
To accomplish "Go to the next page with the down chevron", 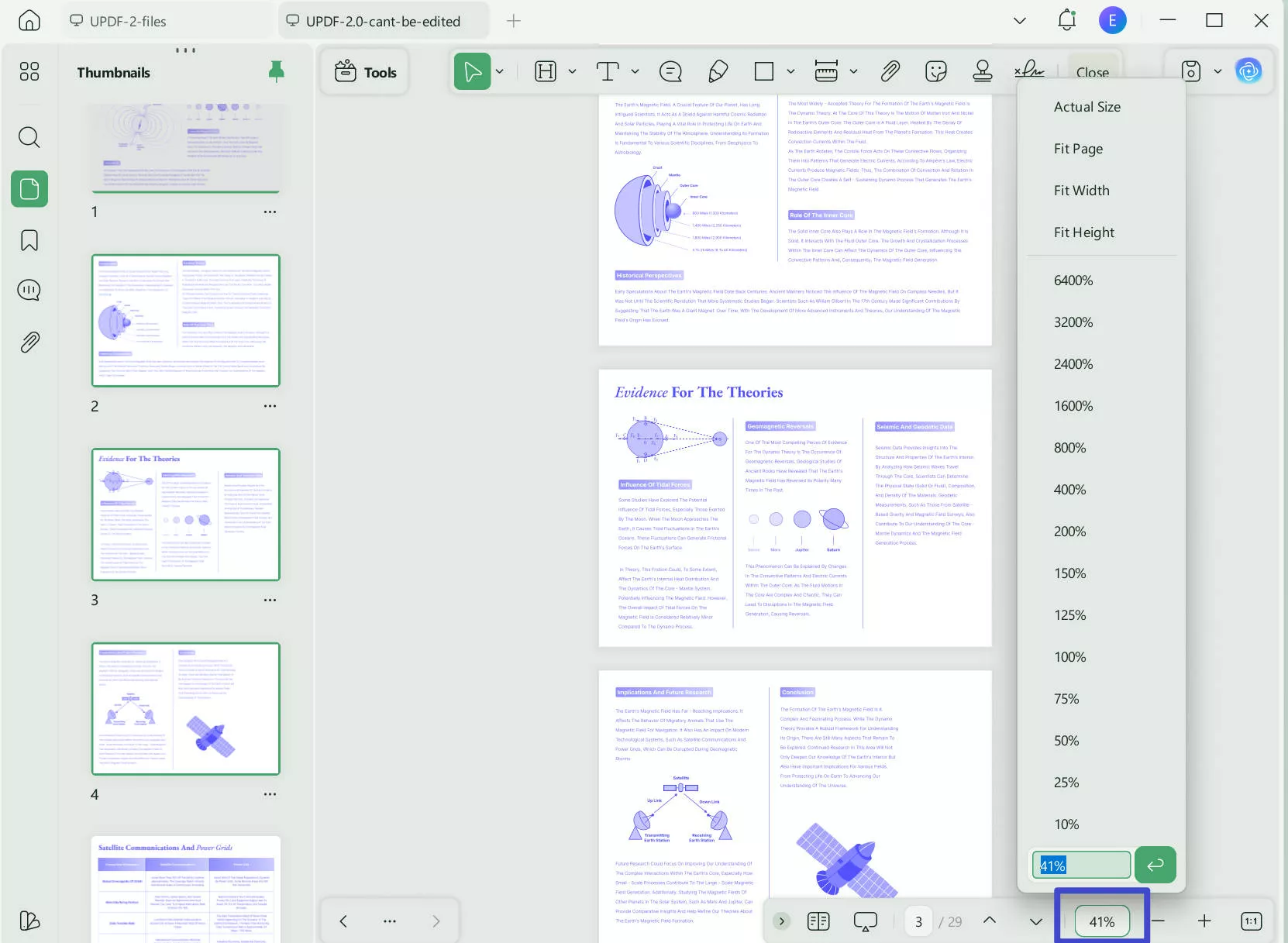I will pos(1036,921).
